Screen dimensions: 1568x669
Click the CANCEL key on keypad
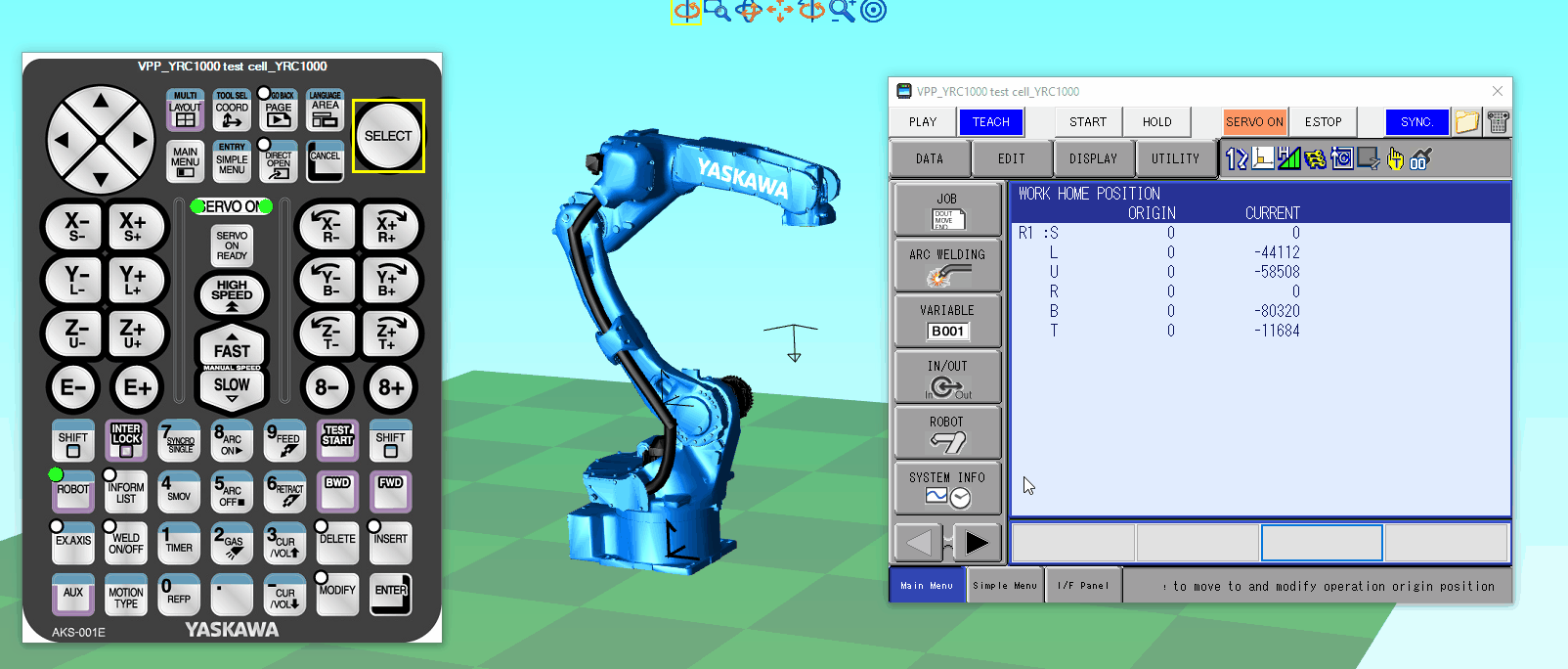pos(326,162)
